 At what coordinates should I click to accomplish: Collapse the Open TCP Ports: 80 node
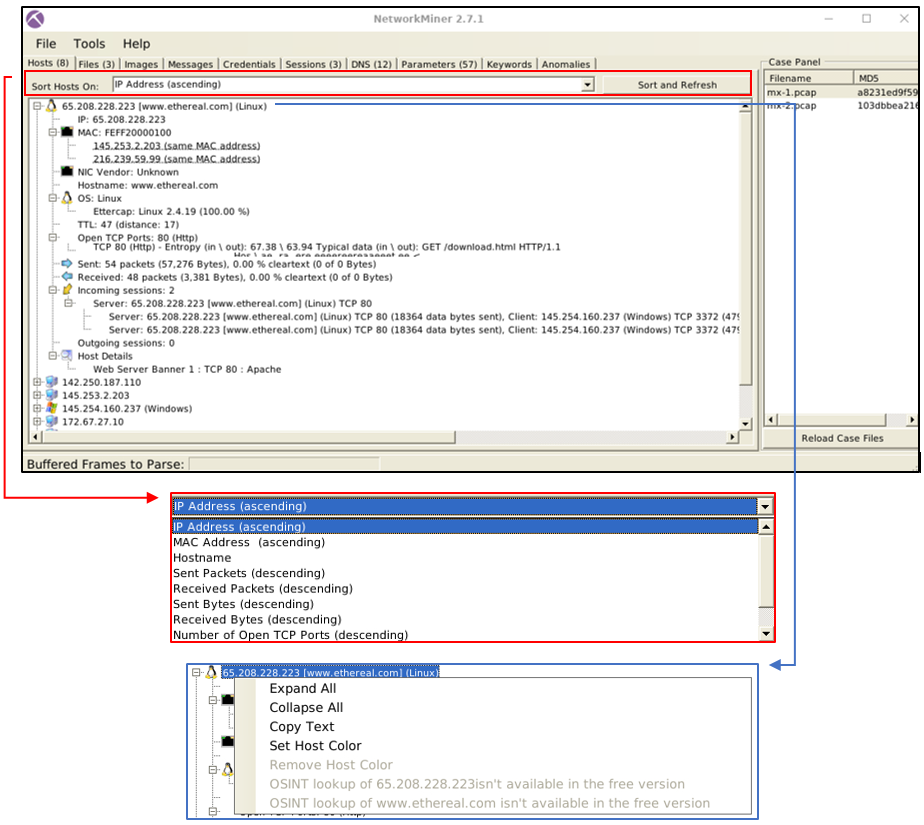point(53,238)
